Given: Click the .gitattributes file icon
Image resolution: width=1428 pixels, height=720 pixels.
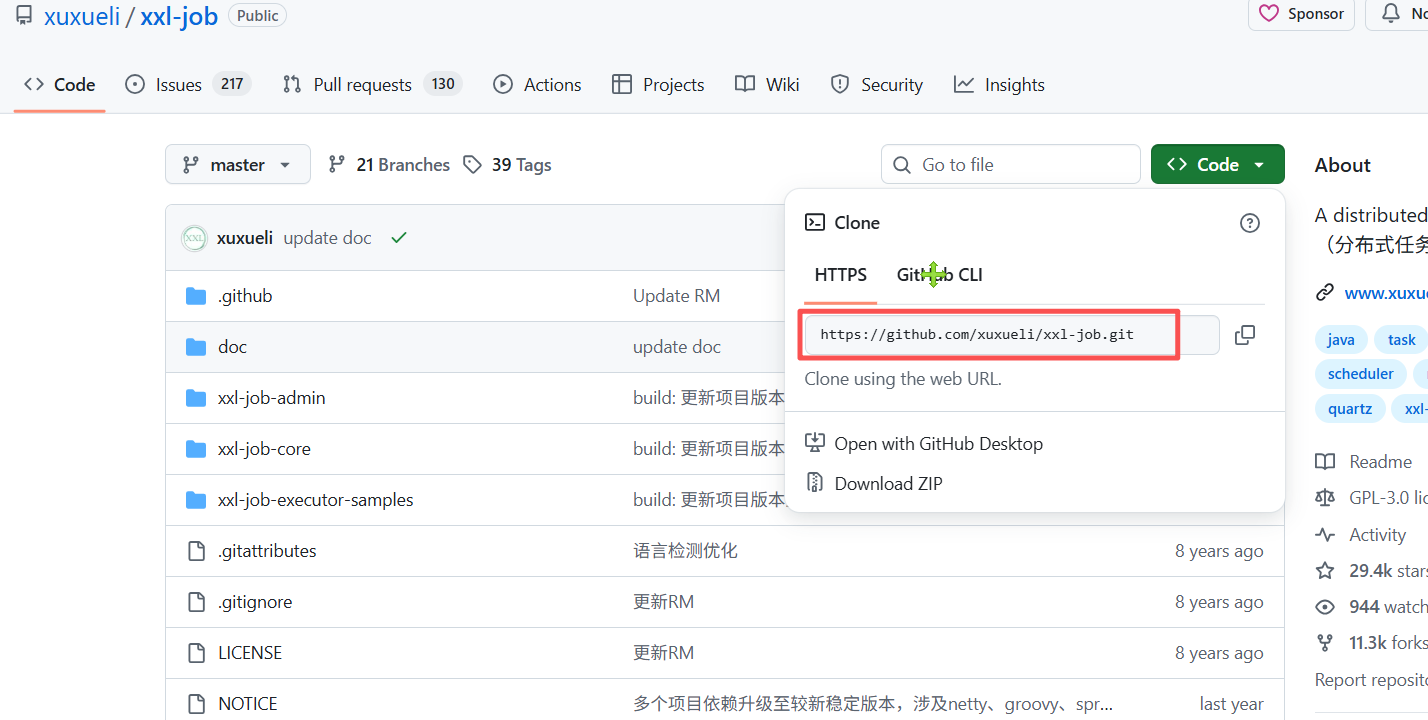Looking at the screenshot, I should [196, 551].
